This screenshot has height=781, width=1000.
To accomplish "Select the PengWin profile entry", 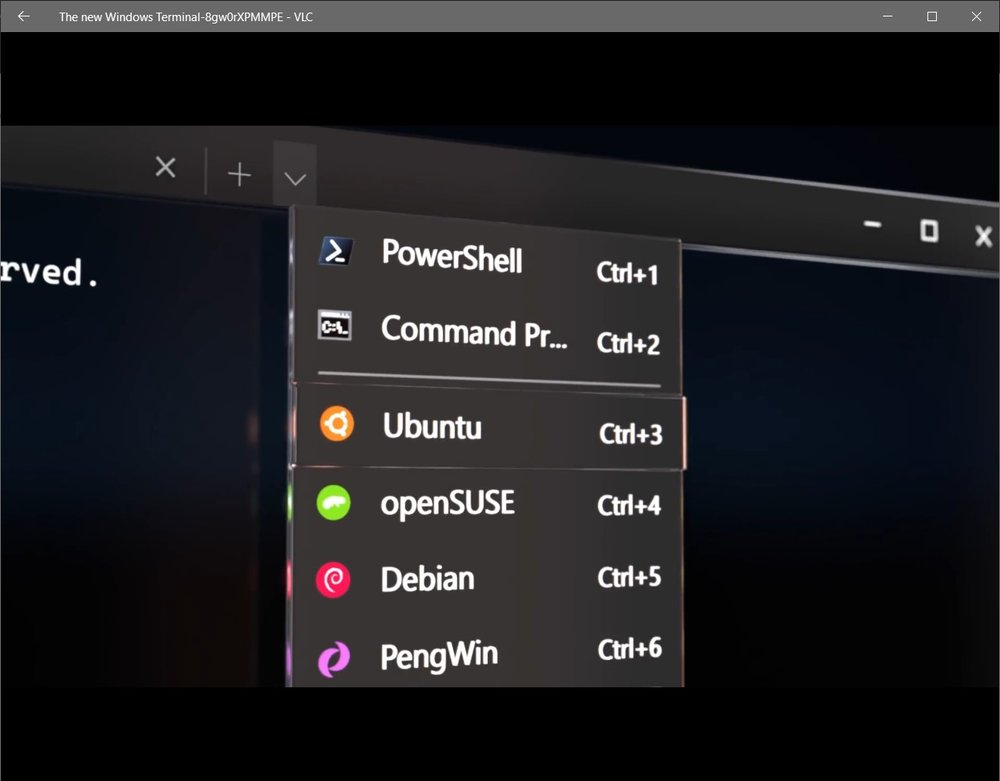I will [x=438, y=656].
